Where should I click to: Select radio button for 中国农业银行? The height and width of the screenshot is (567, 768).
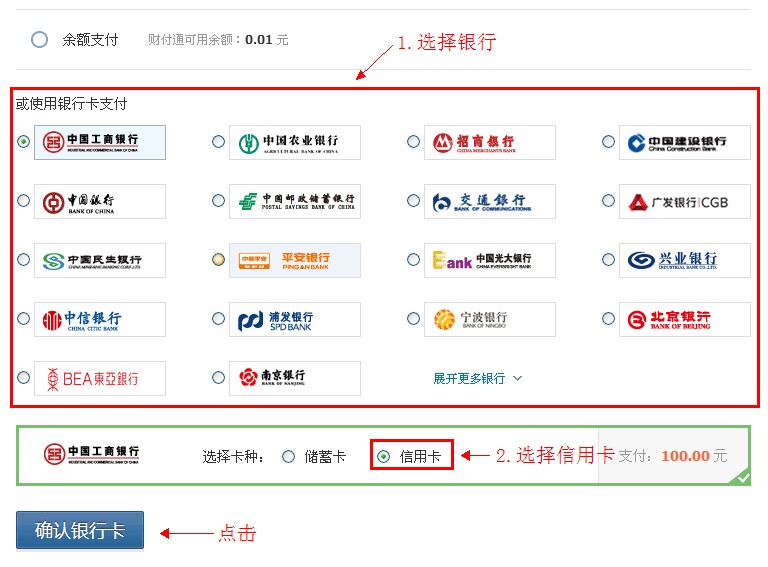tap(218, 142)
